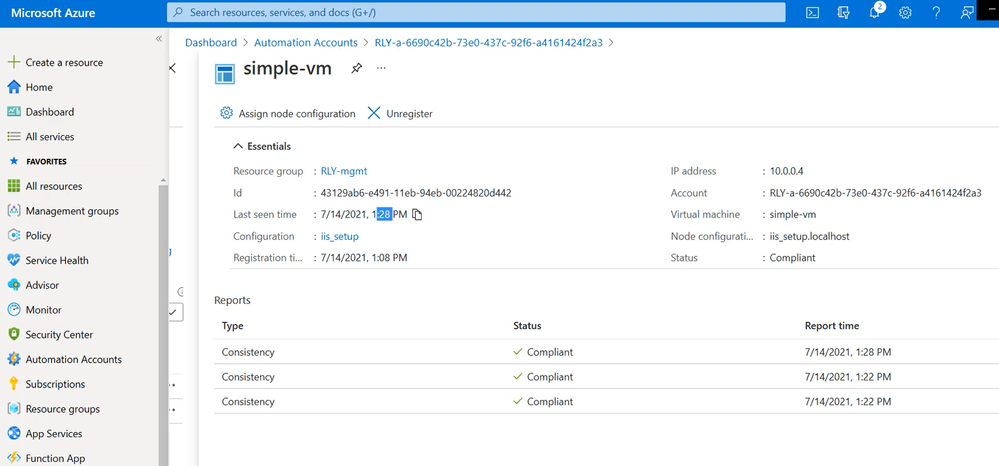Open the feedback icon in top bar
This screenshot has height=466, width=999.
(x=967, y=13)
